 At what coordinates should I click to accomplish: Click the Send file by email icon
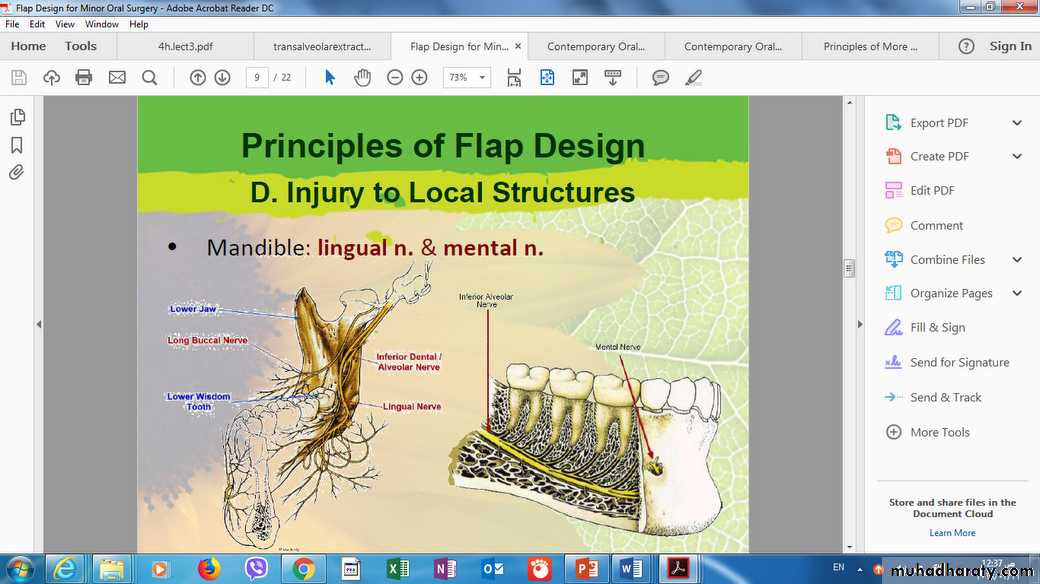(117, 77)
